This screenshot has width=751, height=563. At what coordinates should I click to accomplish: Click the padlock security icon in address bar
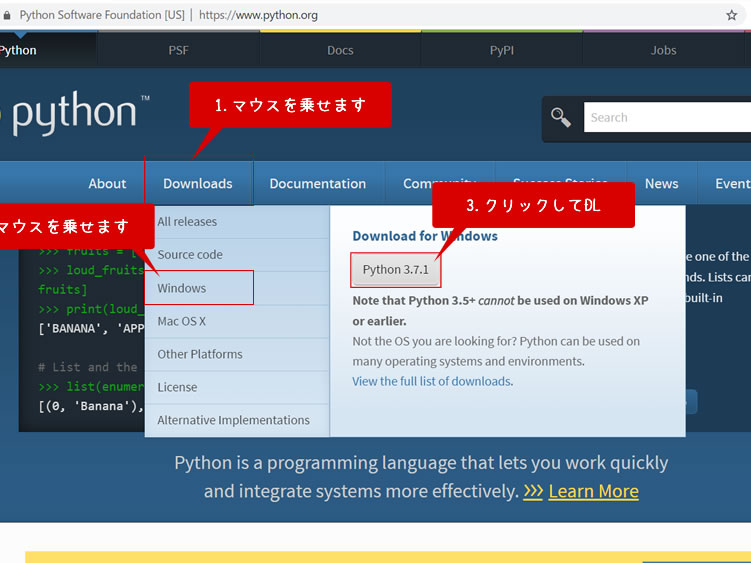tap(8, 15)
